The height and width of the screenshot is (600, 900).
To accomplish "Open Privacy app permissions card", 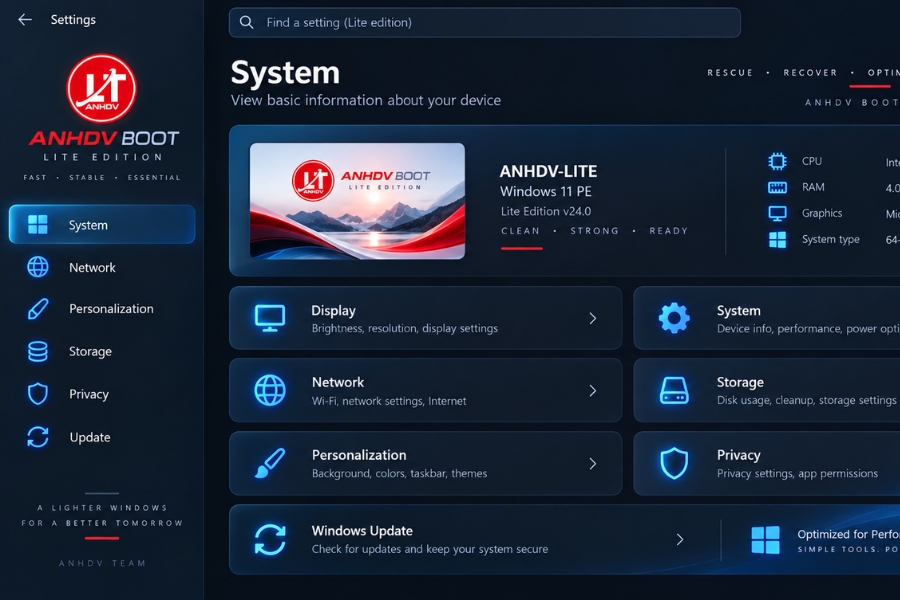I will (767, 463).
